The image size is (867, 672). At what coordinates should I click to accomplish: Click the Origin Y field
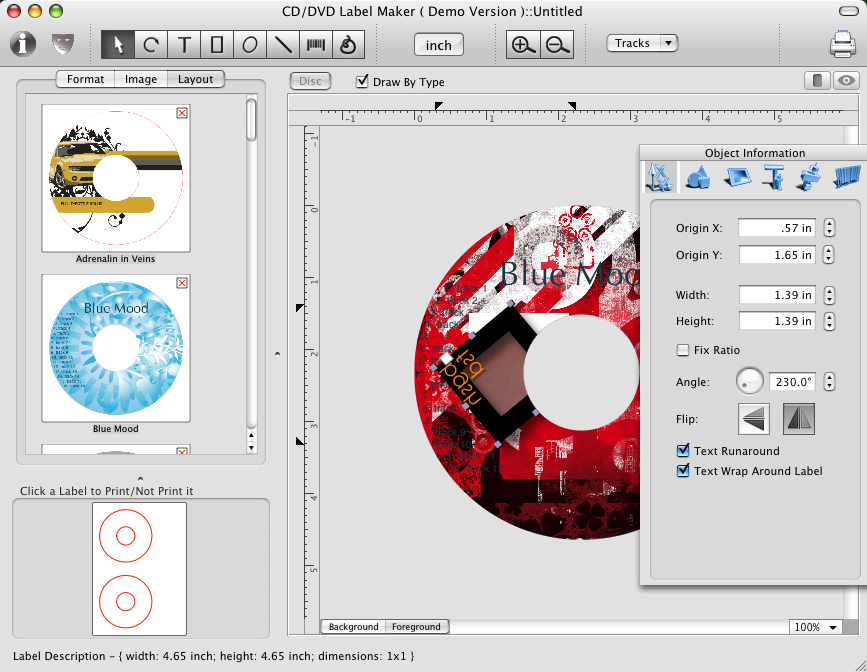pyautogui.click(x=777, y=255)
